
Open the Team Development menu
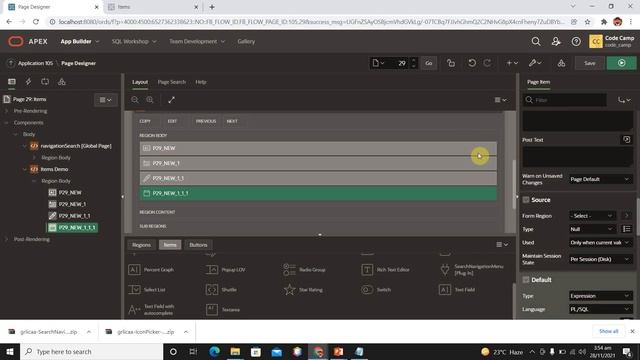(197, 41)
